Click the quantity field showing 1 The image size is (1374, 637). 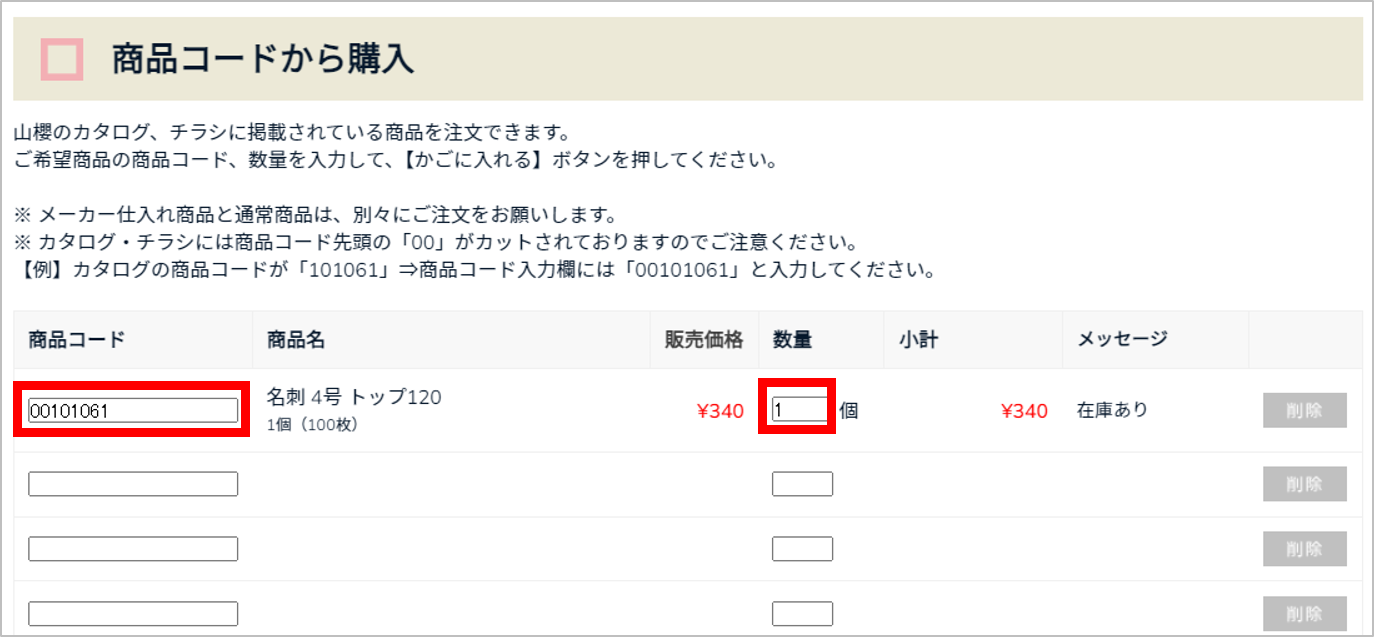[x=799, y=410]
